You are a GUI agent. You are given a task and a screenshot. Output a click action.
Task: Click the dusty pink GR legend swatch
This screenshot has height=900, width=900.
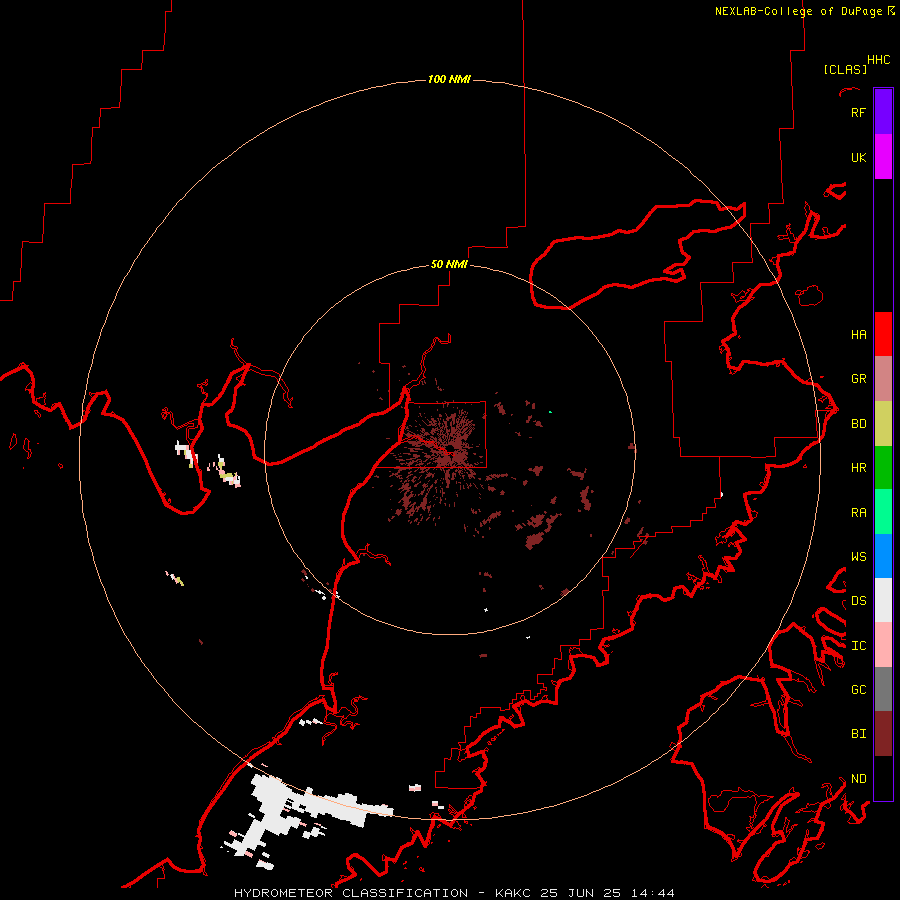point(883,379)
